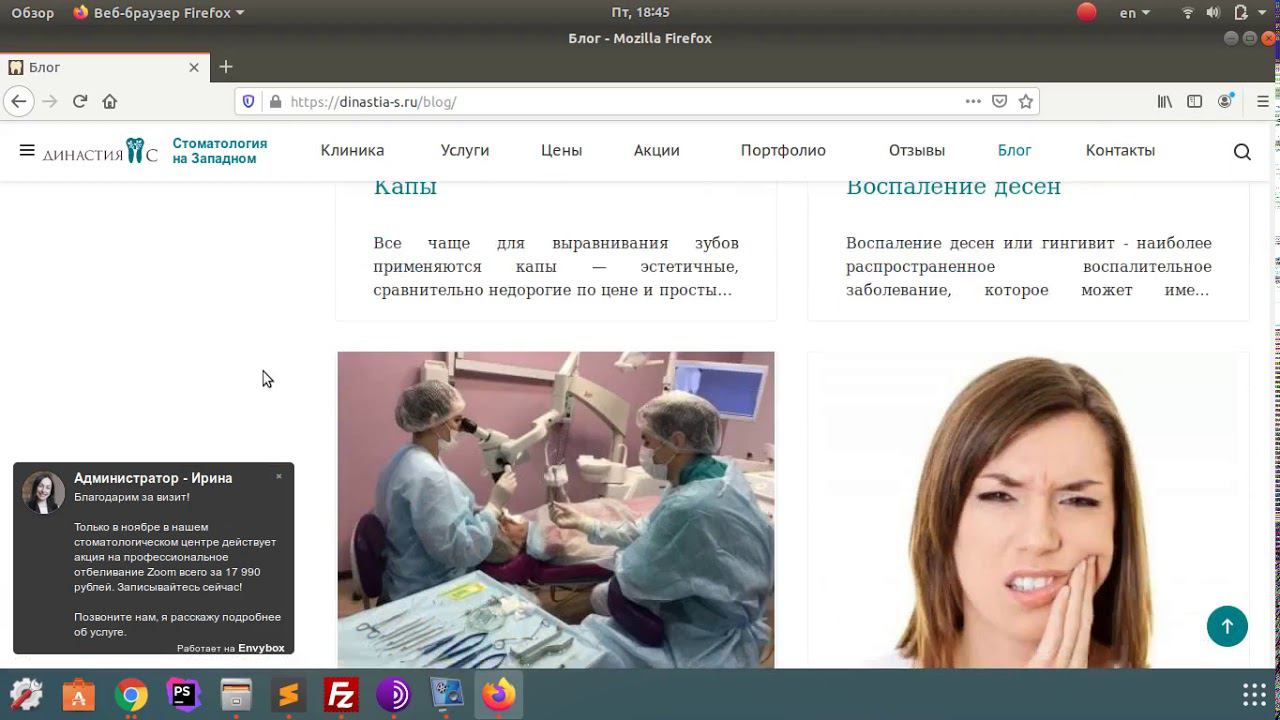Open the Отзывы page
Screen dimensions: 1280x720
(917, 150)
